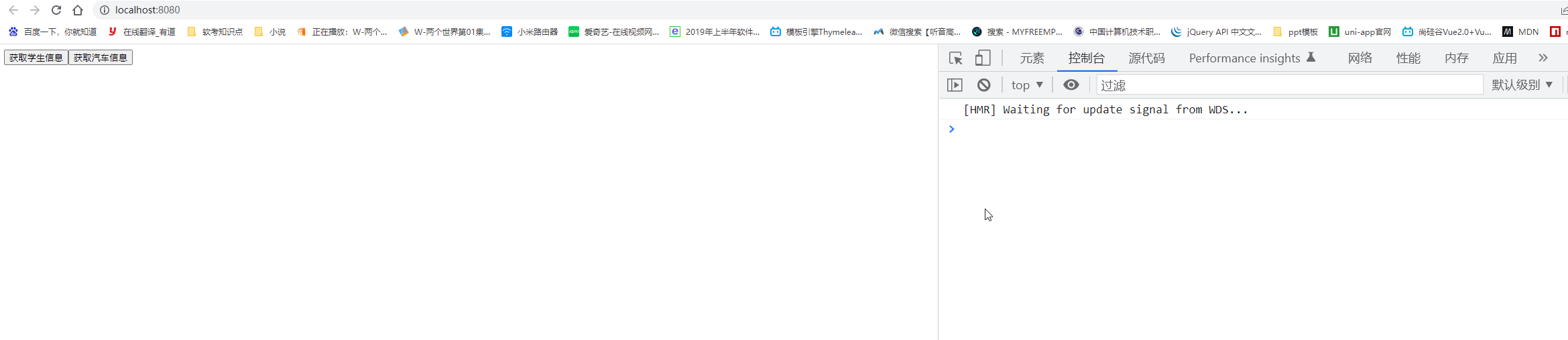Viewport: 1568px width, 340px height.
Task: Open the 小说 bookmark folder
Action: [270, 32]
